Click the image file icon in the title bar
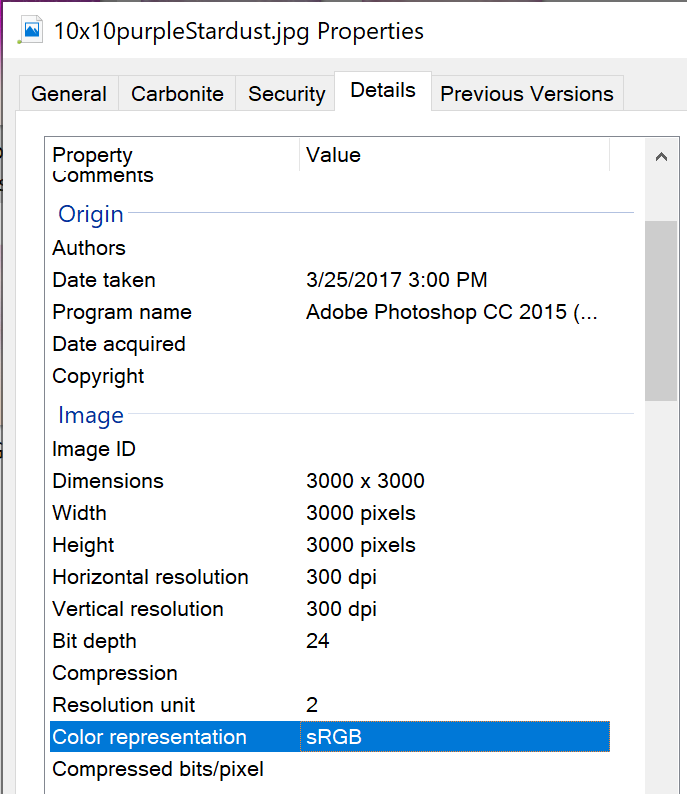This screenshot has width=687, height=794. [x=31, y=30]
